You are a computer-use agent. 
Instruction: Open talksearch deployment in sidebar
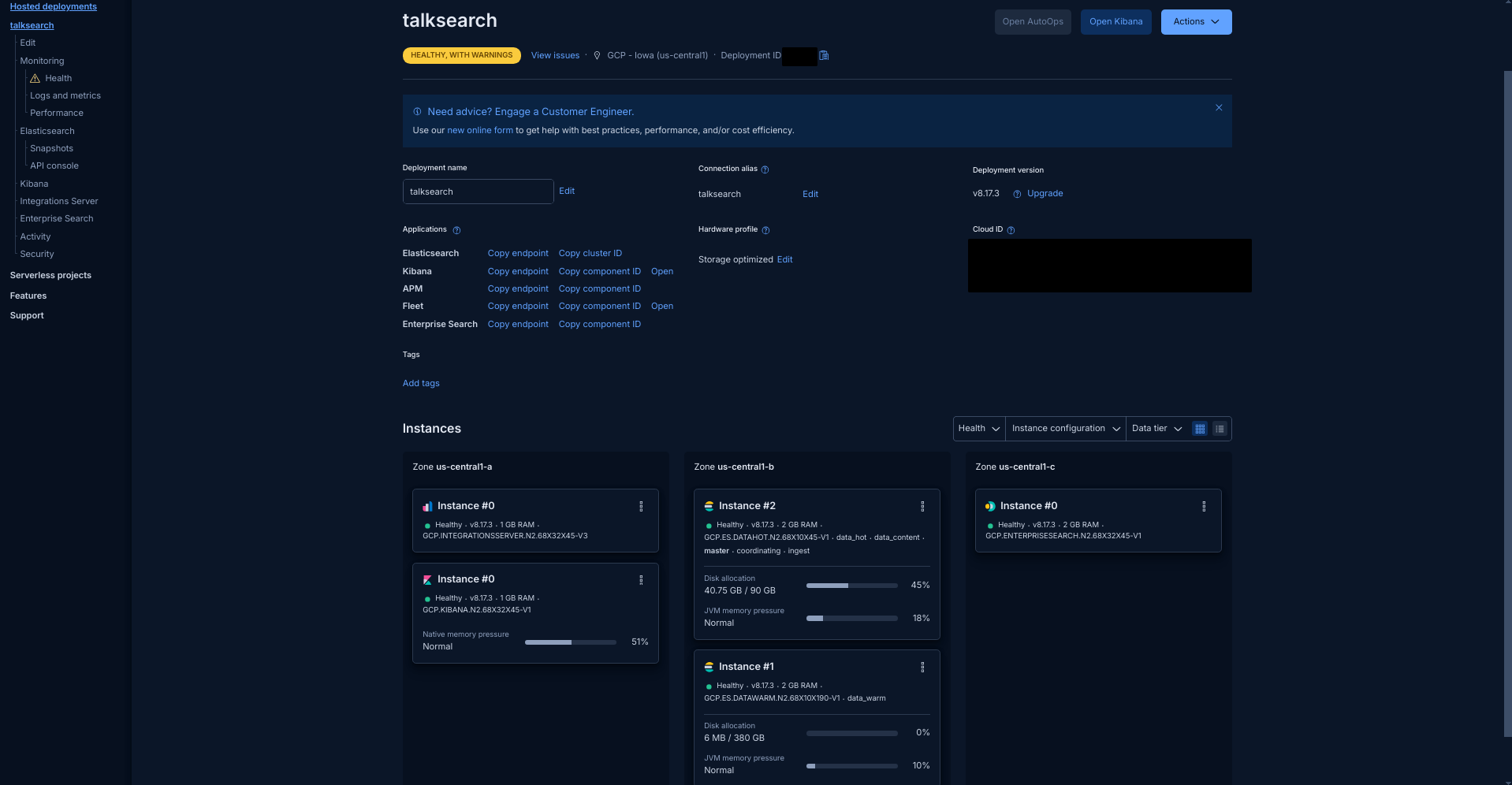(32, 25)
